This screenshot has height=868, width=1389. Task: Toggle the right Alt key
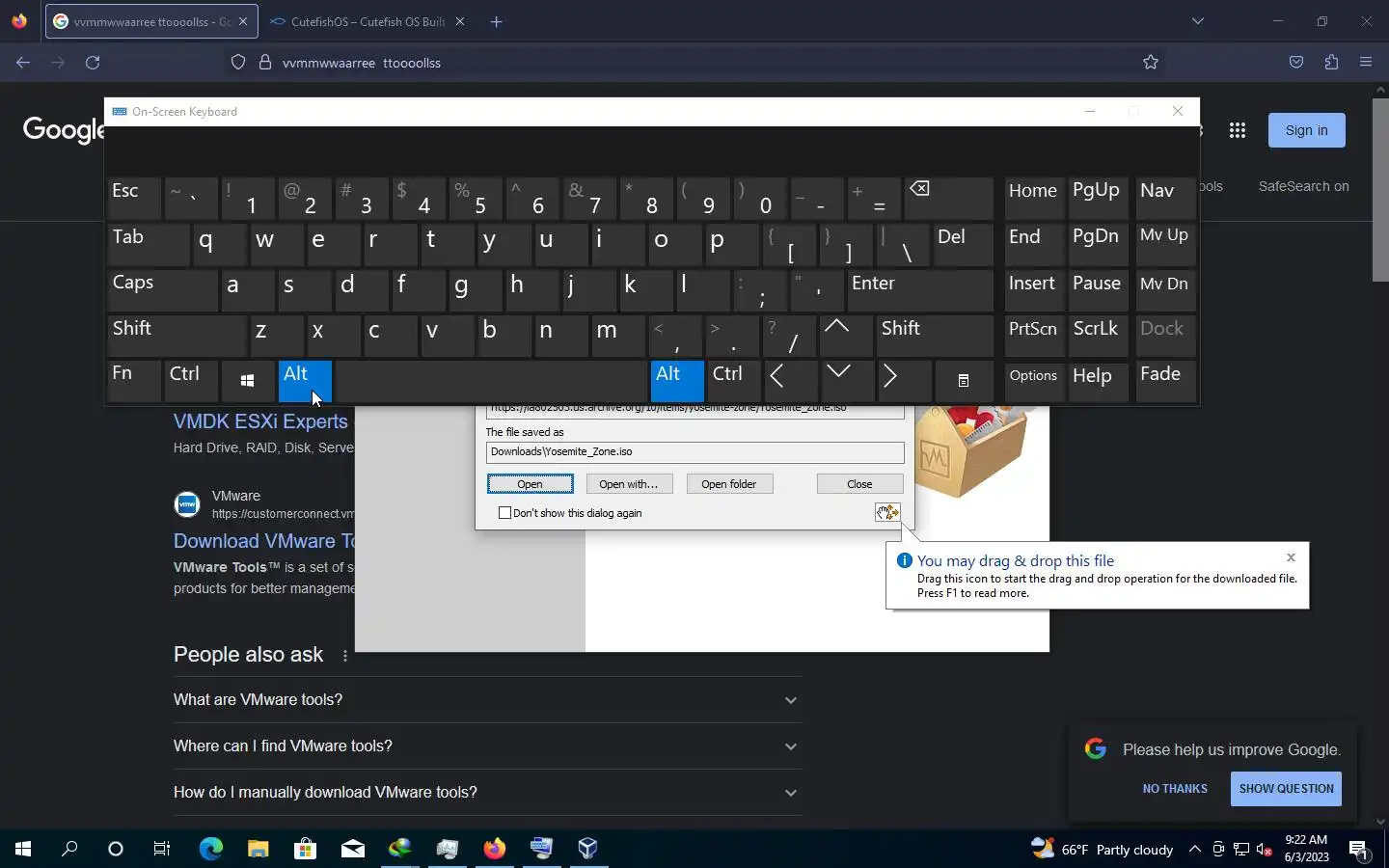point(677,381)
